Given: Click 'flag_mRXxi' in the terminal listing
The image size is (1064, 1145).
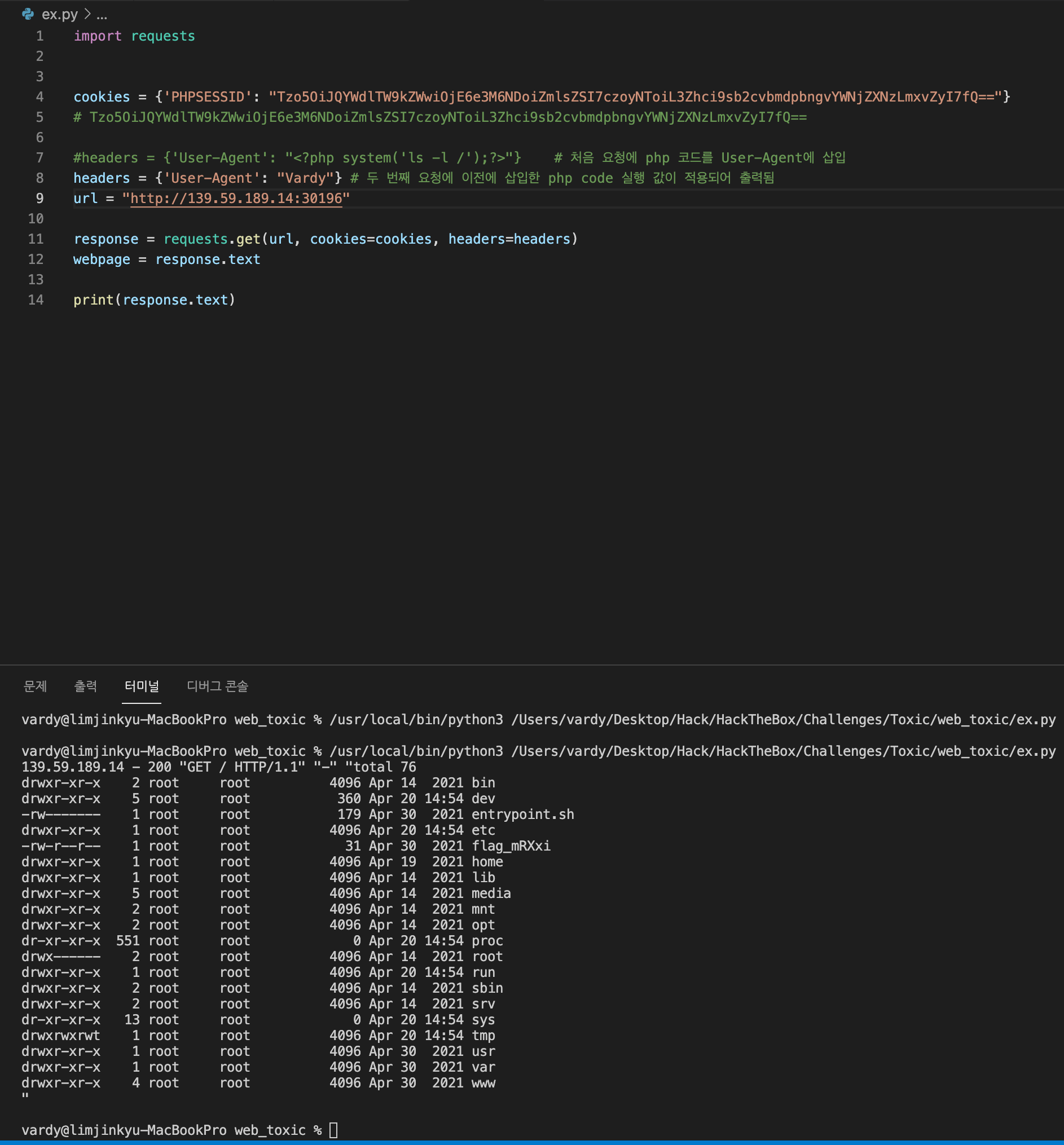Looking at the screenshot, I should coord(511,845).
